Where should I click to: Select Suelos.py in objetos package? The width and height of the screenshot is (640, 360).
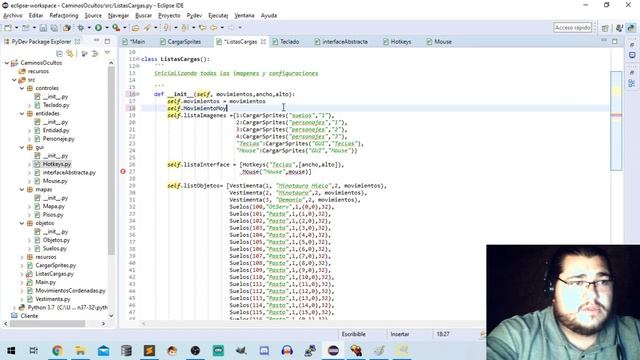tap(54, 249)
